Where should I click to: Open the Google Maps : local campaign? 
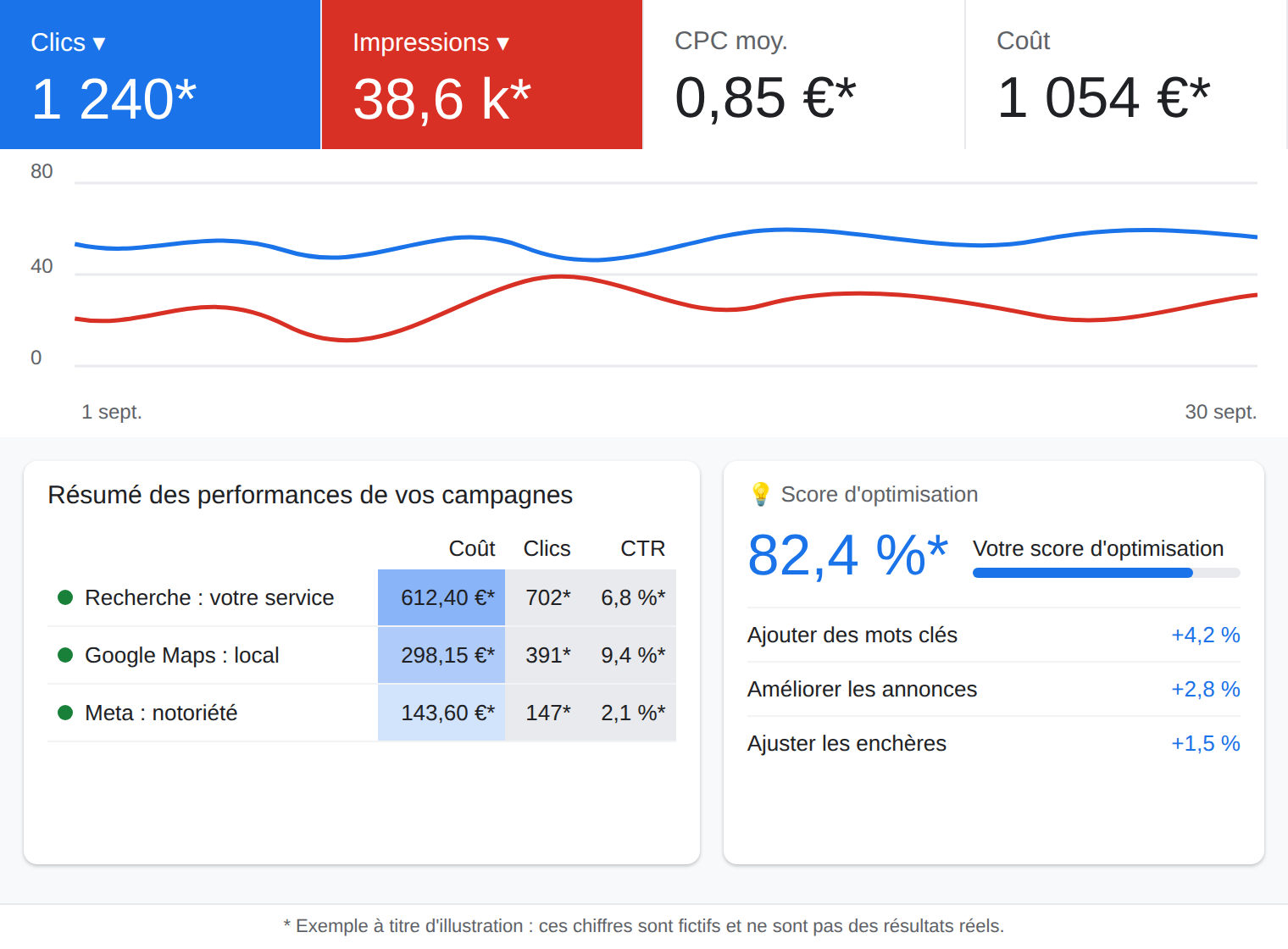pos(182,655)
